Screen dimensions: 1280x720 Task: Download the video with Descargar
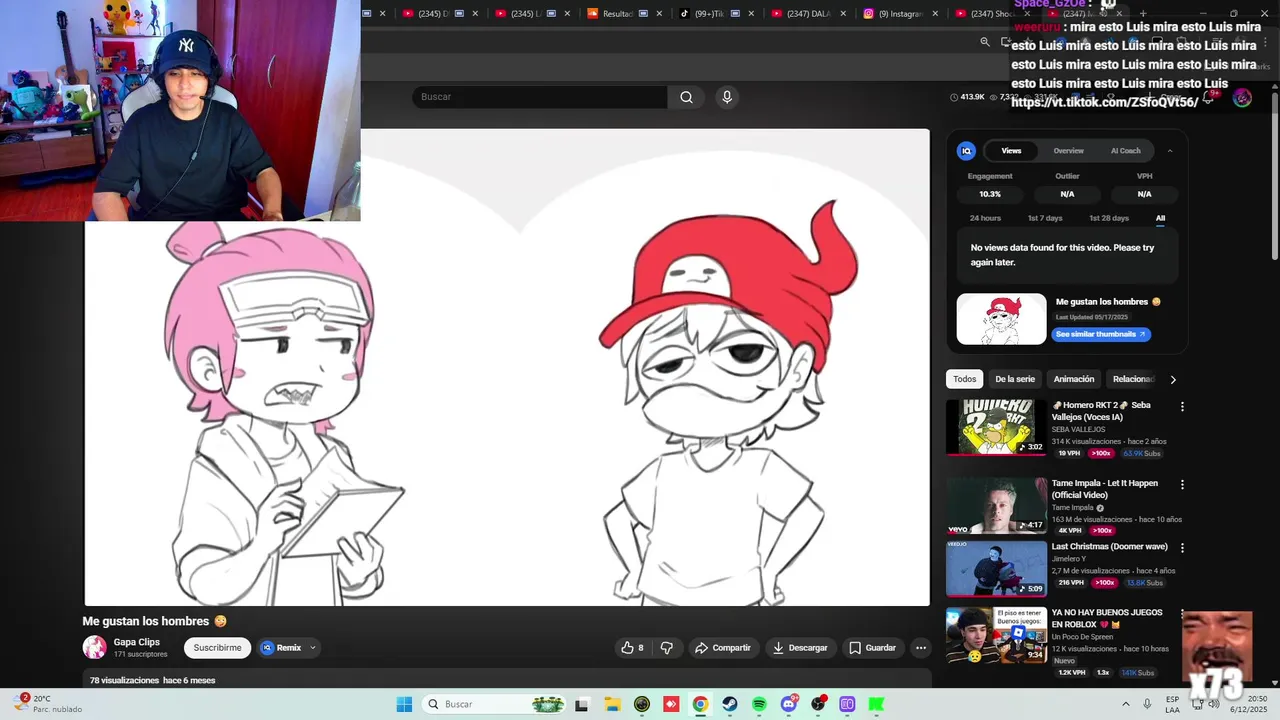coord(800,648)
